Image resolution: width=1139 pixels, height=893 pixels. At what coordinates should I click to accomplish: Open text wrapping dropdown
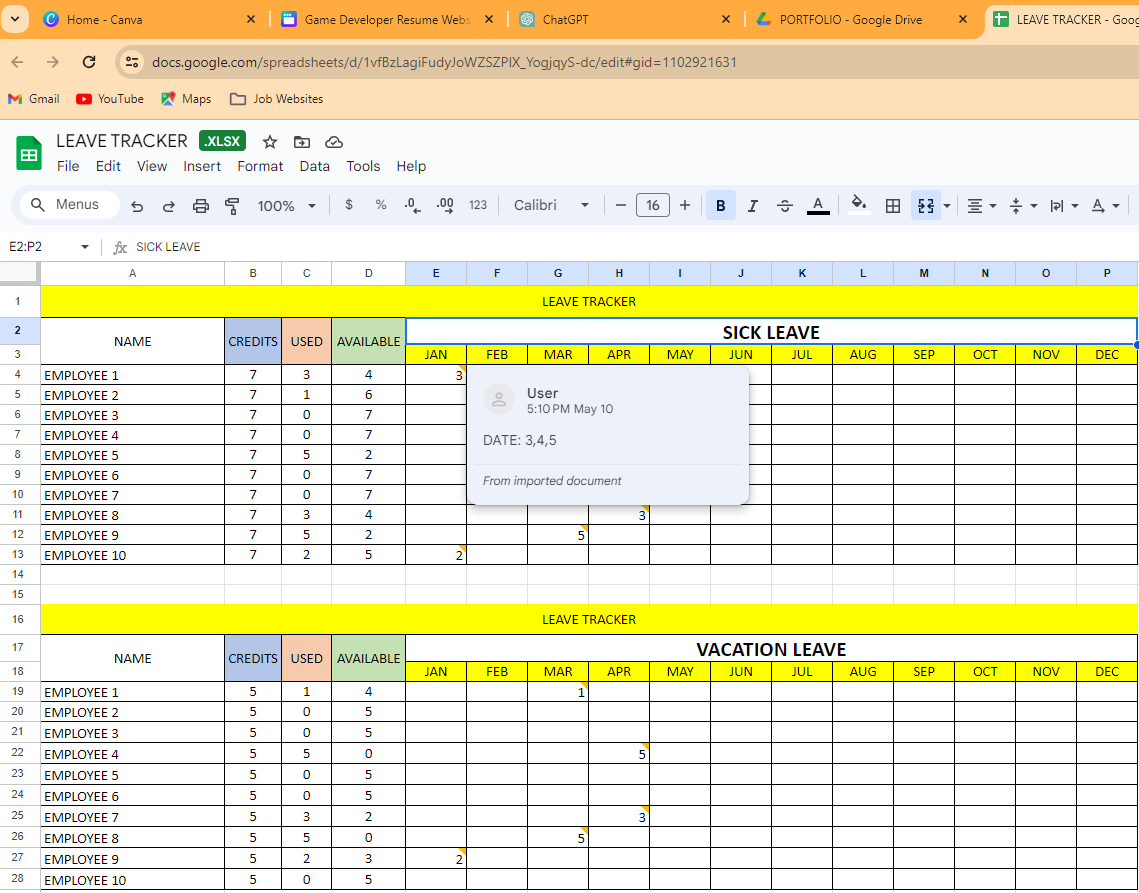pyautogui.click(x=1064, y=206)
